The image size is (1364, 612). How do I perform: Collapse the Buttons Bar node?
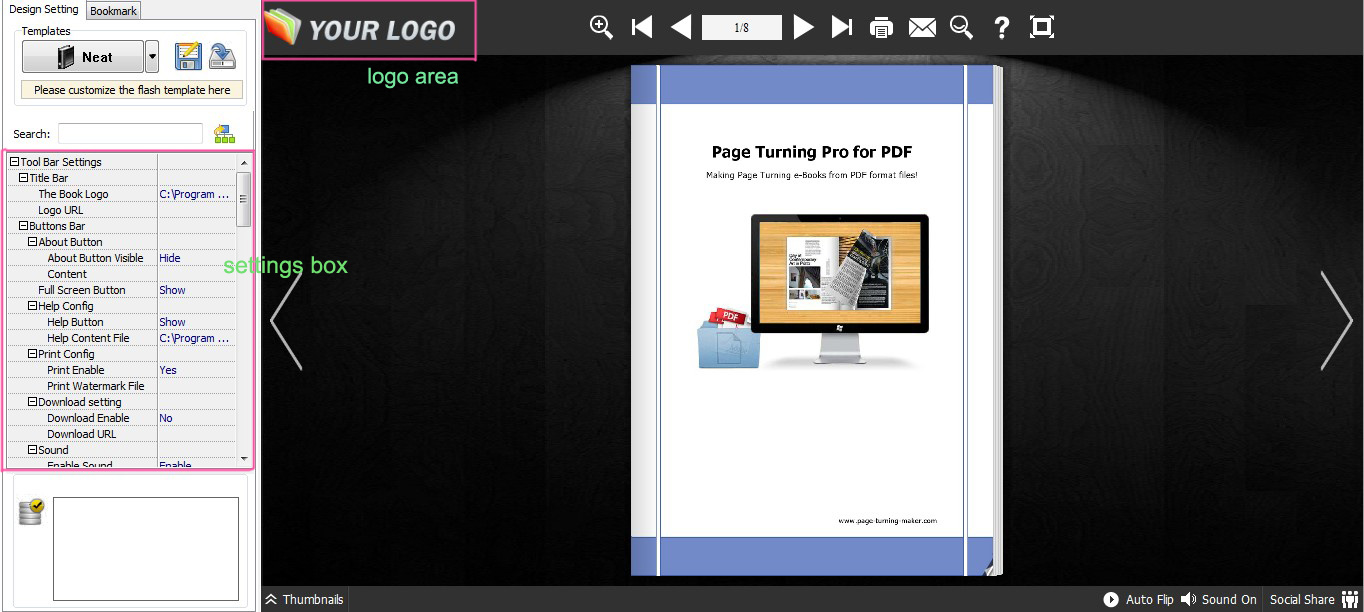[24, 226]
